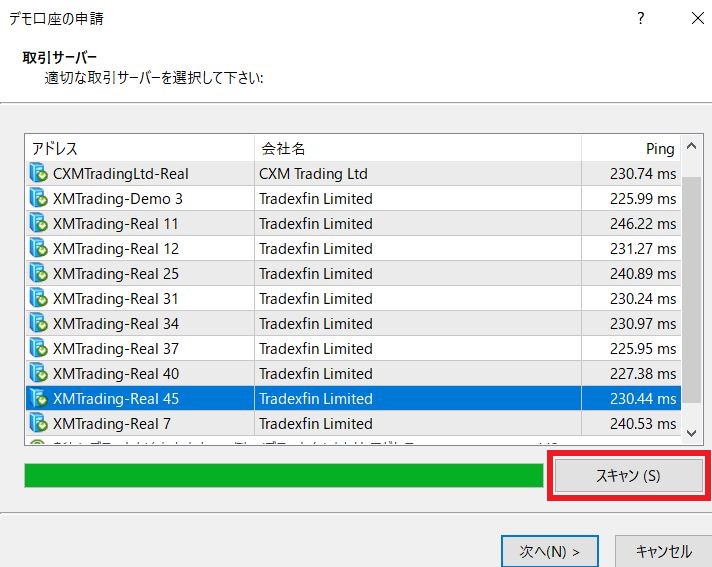Sort the list by 会社名 column header
Screen dimensions: 712x567
(x=417, y=148)
